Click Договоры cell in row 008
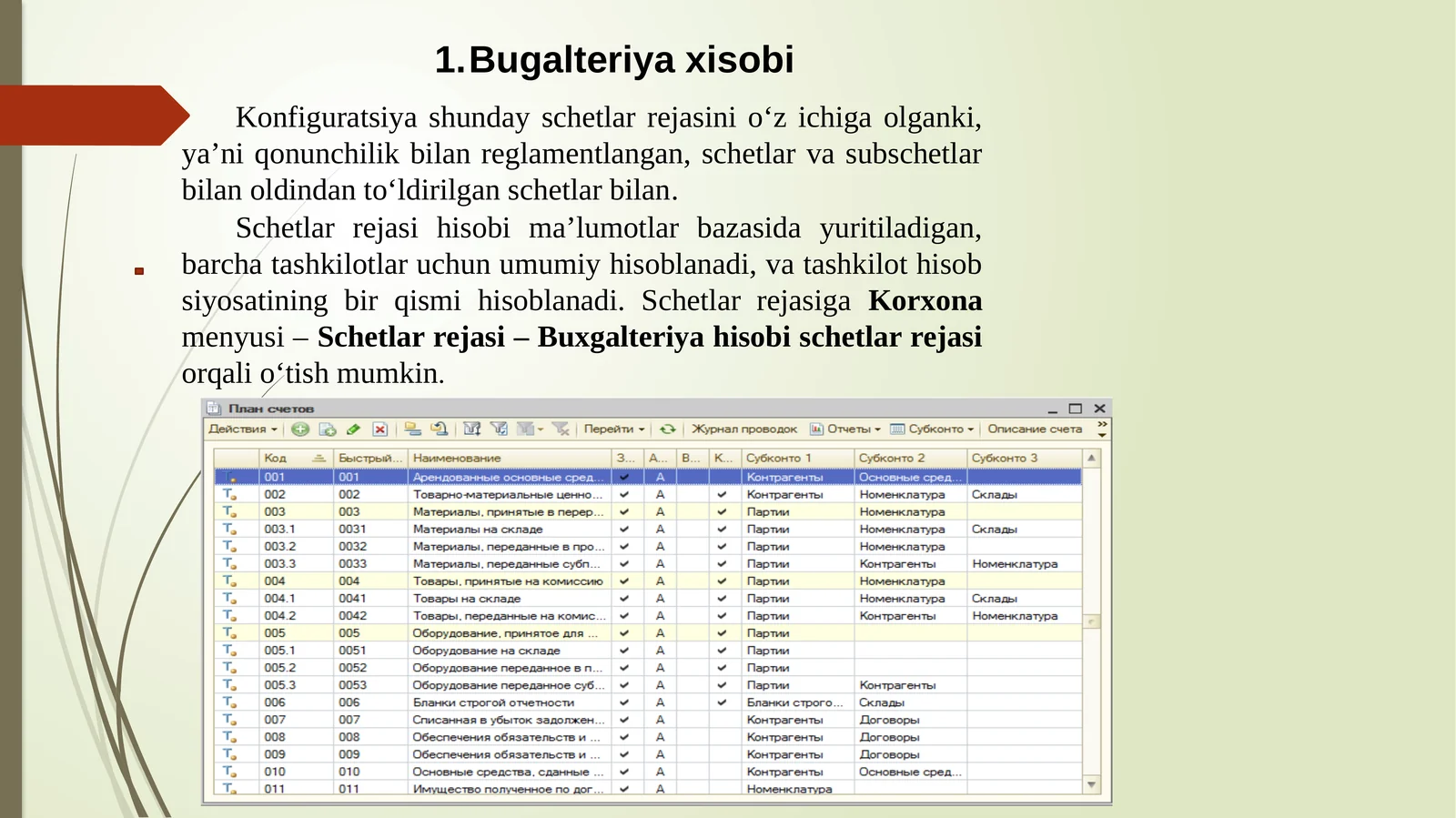 [911, 736]
